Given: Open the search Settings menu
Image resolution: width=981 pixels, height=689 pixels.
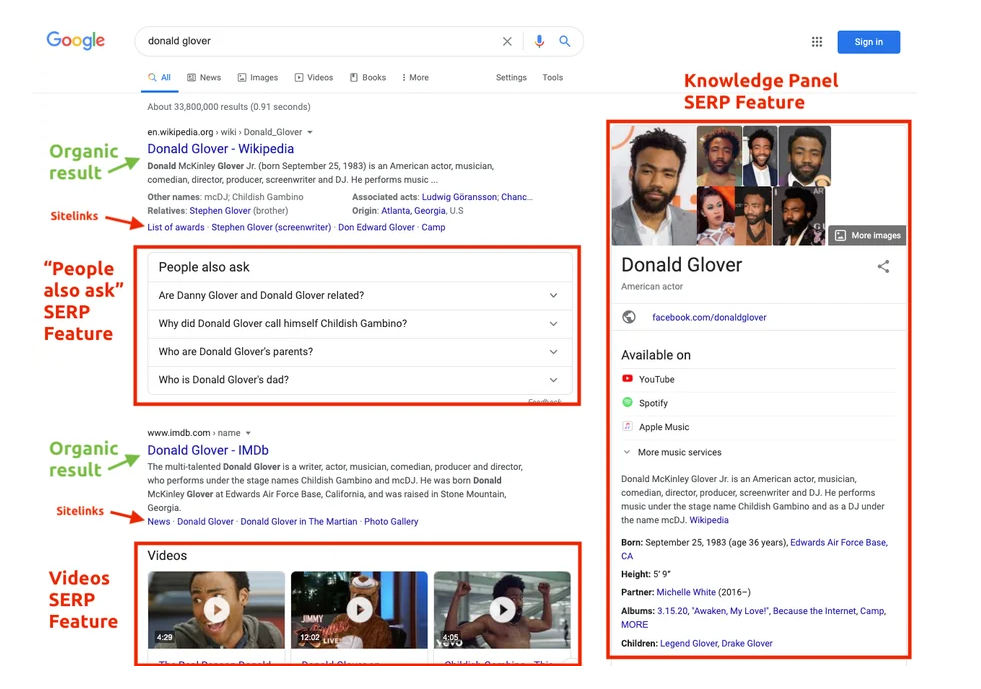Looking at the screenshot, I should (x=511, y=78).
